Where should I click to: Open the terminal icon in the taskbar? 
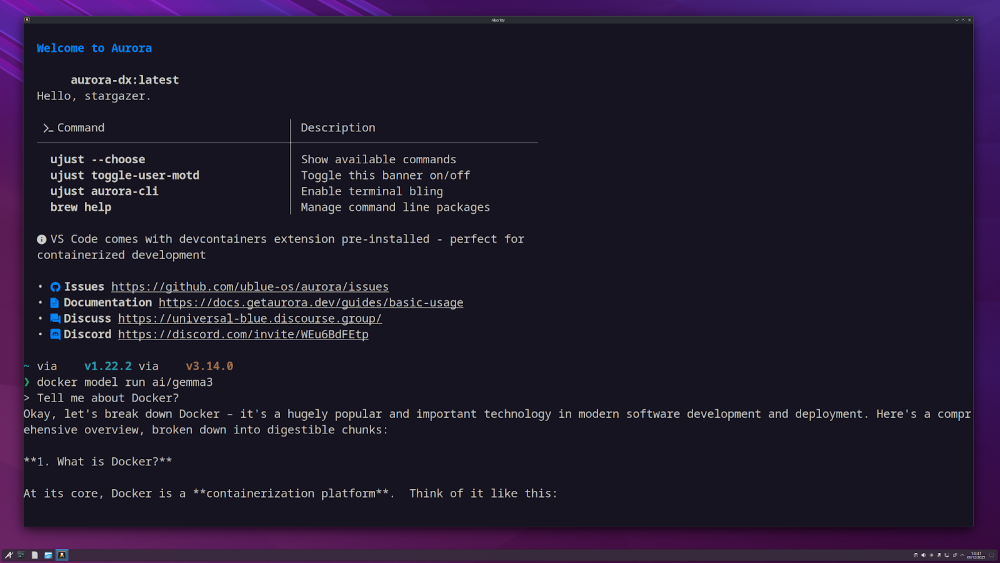21,555
